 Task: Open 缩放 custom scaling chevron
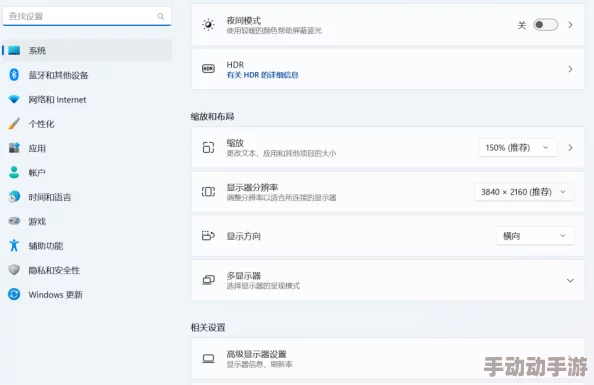(x=570, y=147)
